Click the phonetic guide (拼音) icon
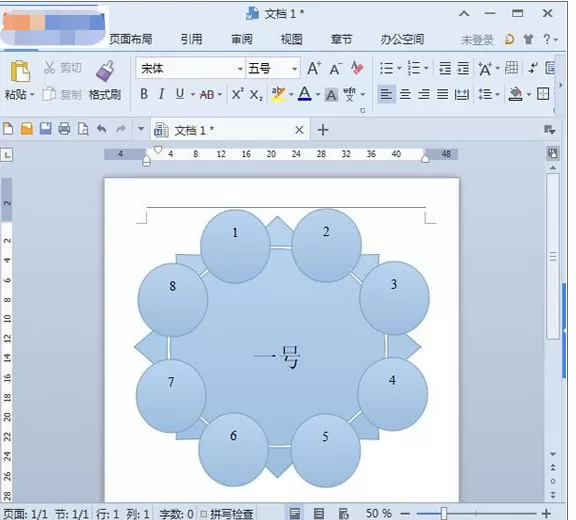This screenshot has height=520, width=576. point(349,94)
